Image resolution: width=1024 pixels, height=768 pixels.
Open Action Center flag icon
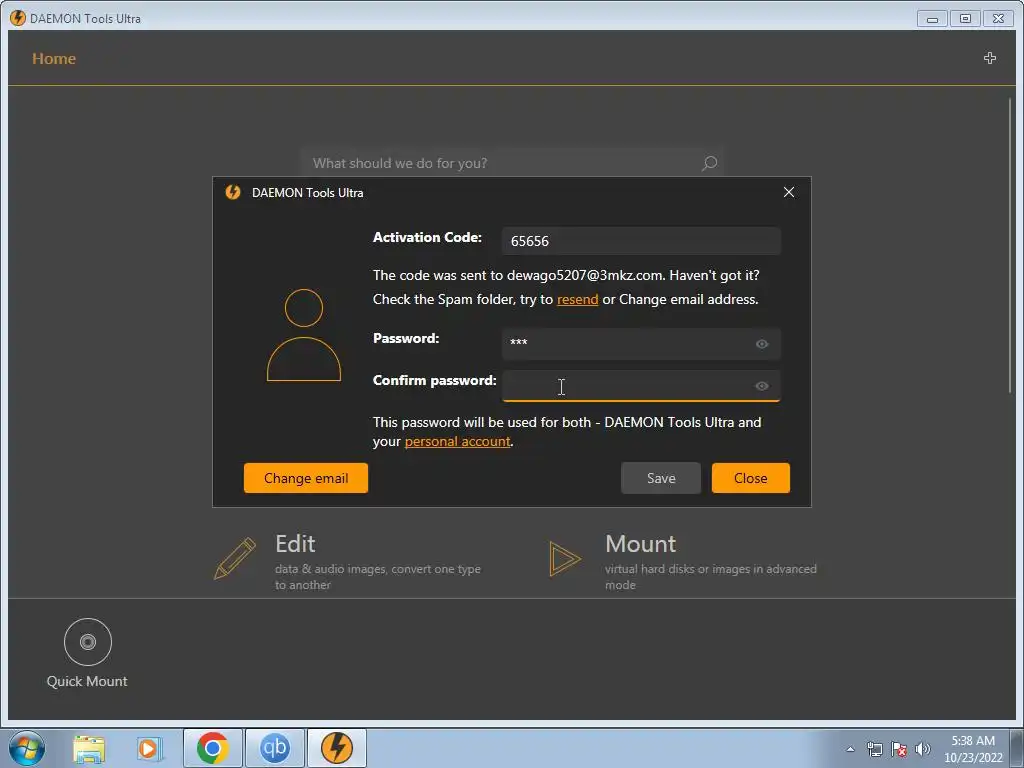899,749
